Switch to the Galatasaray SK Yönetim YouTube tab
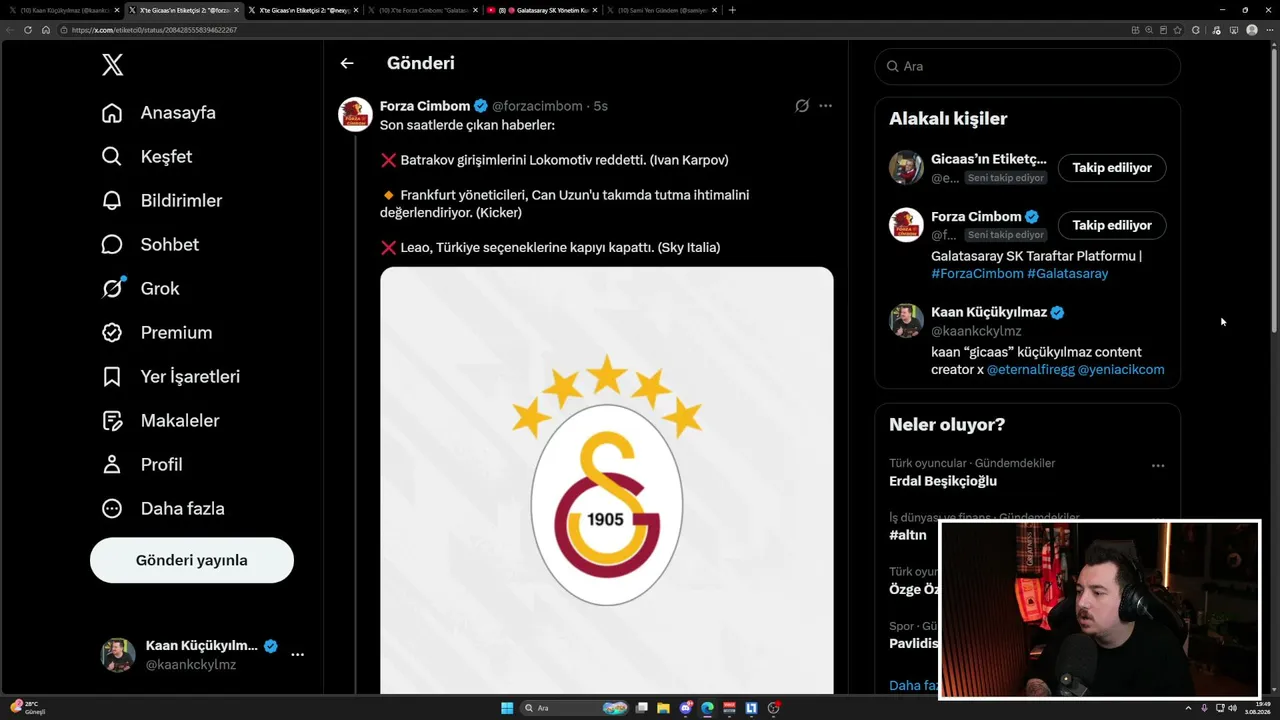 tap(540, 10)
